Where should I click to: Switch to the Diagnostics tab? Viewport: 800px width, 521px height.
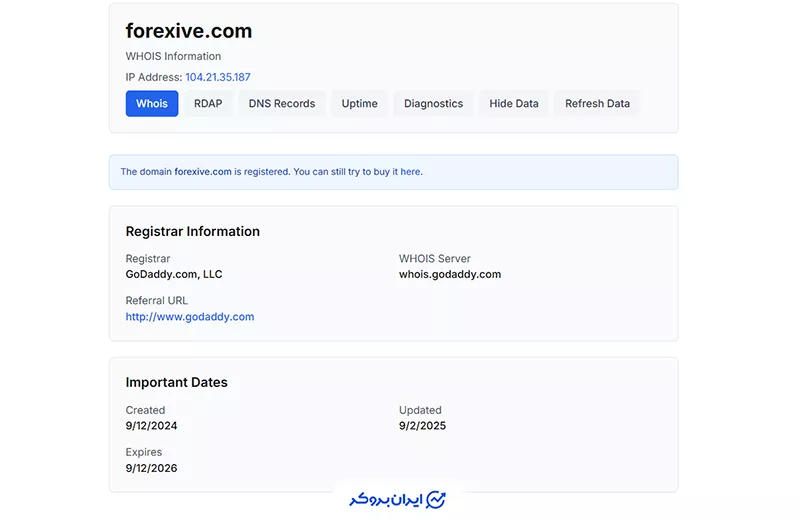pos(434,104)
